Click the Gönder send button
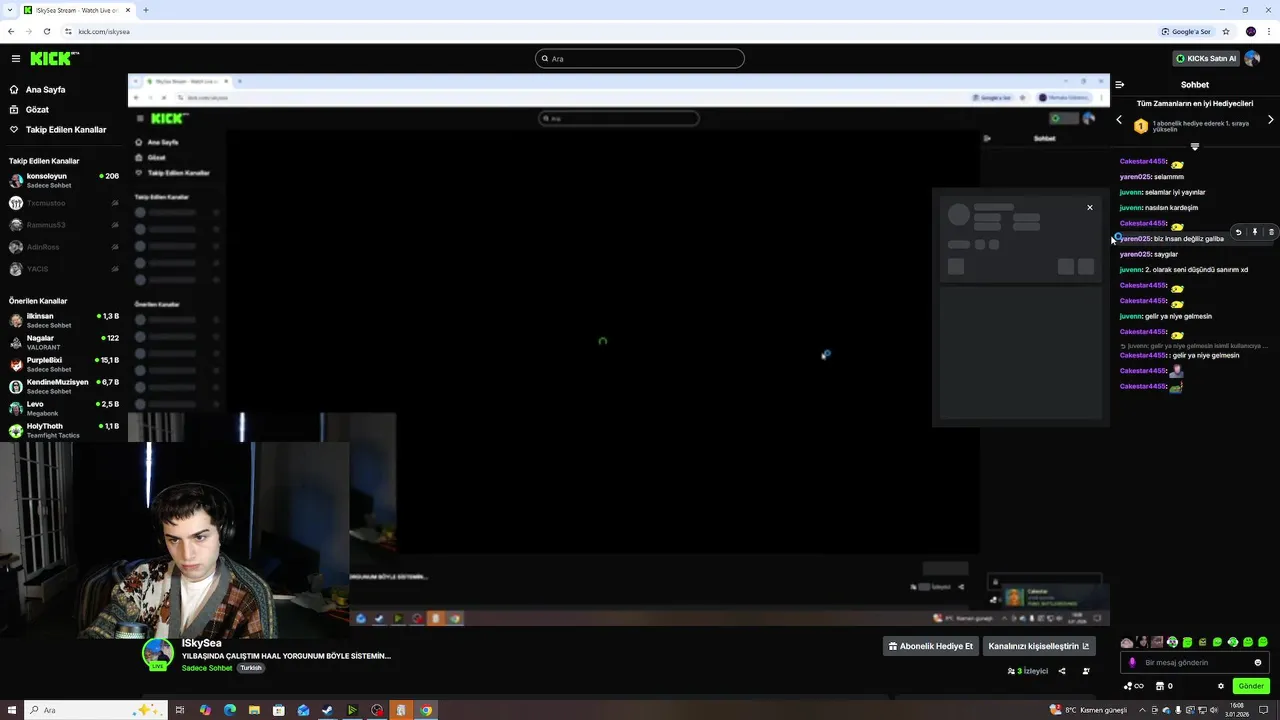Viewport: 1280px width, 720px height. click(1251, 686)
